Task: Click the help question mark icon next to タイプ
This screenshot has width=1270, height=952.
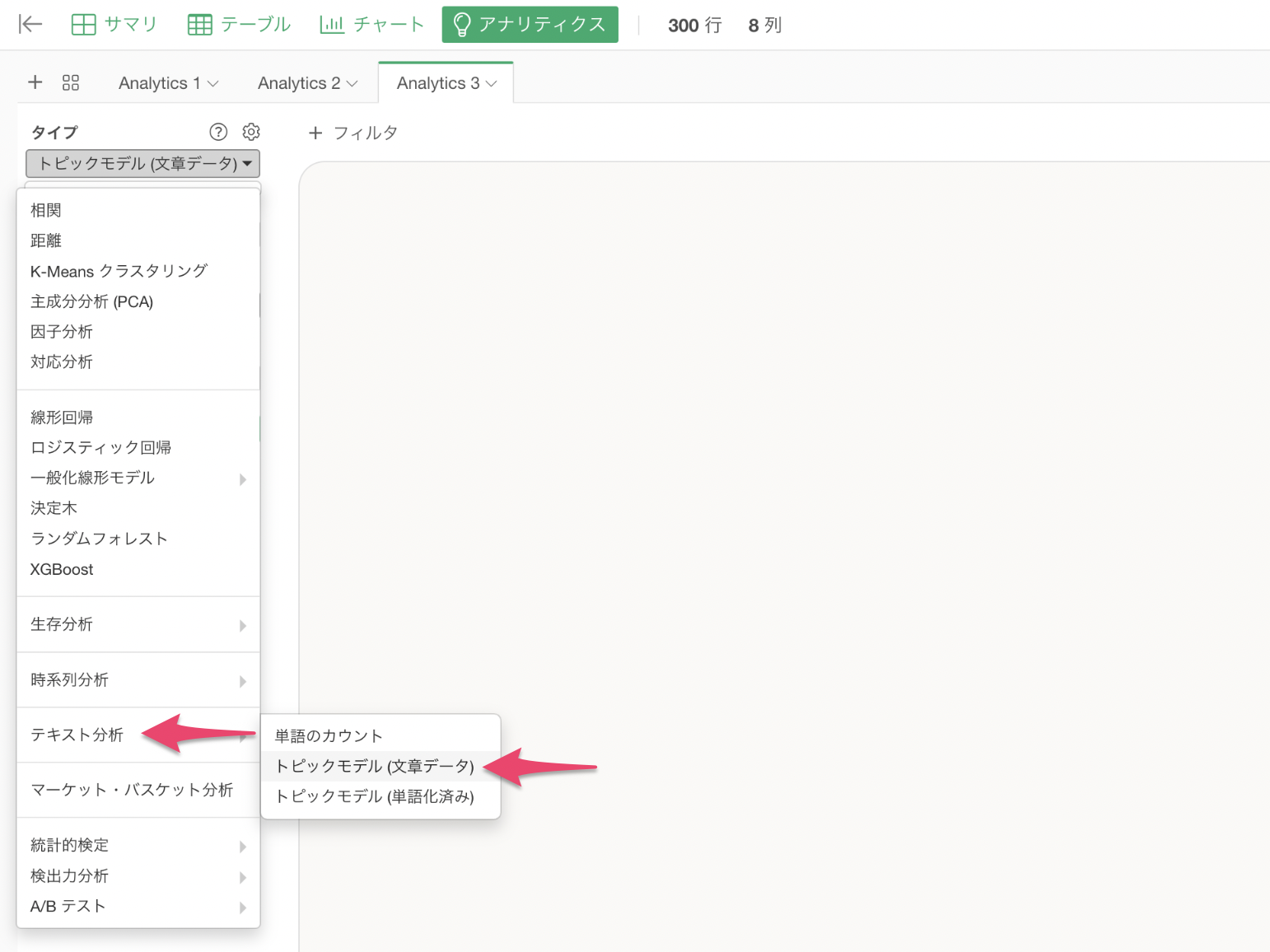Action: 218,132
